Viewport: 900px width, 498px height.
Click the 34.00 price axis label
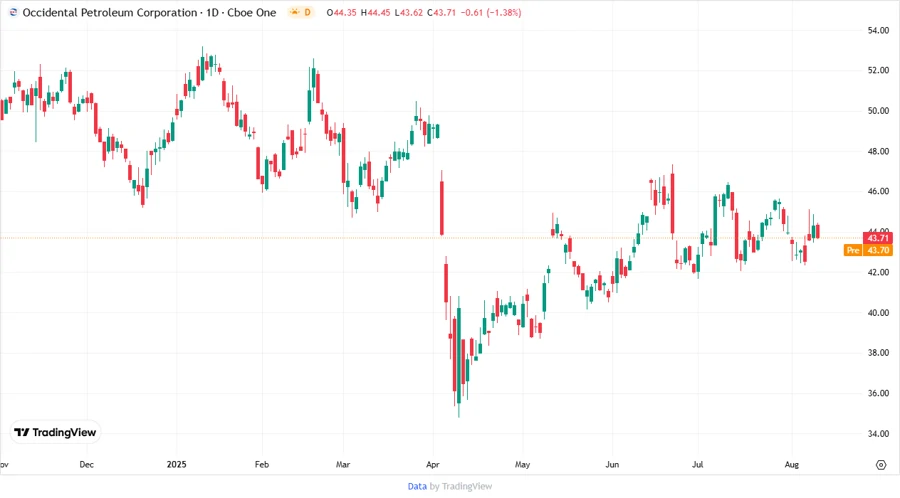click(878, 434)
